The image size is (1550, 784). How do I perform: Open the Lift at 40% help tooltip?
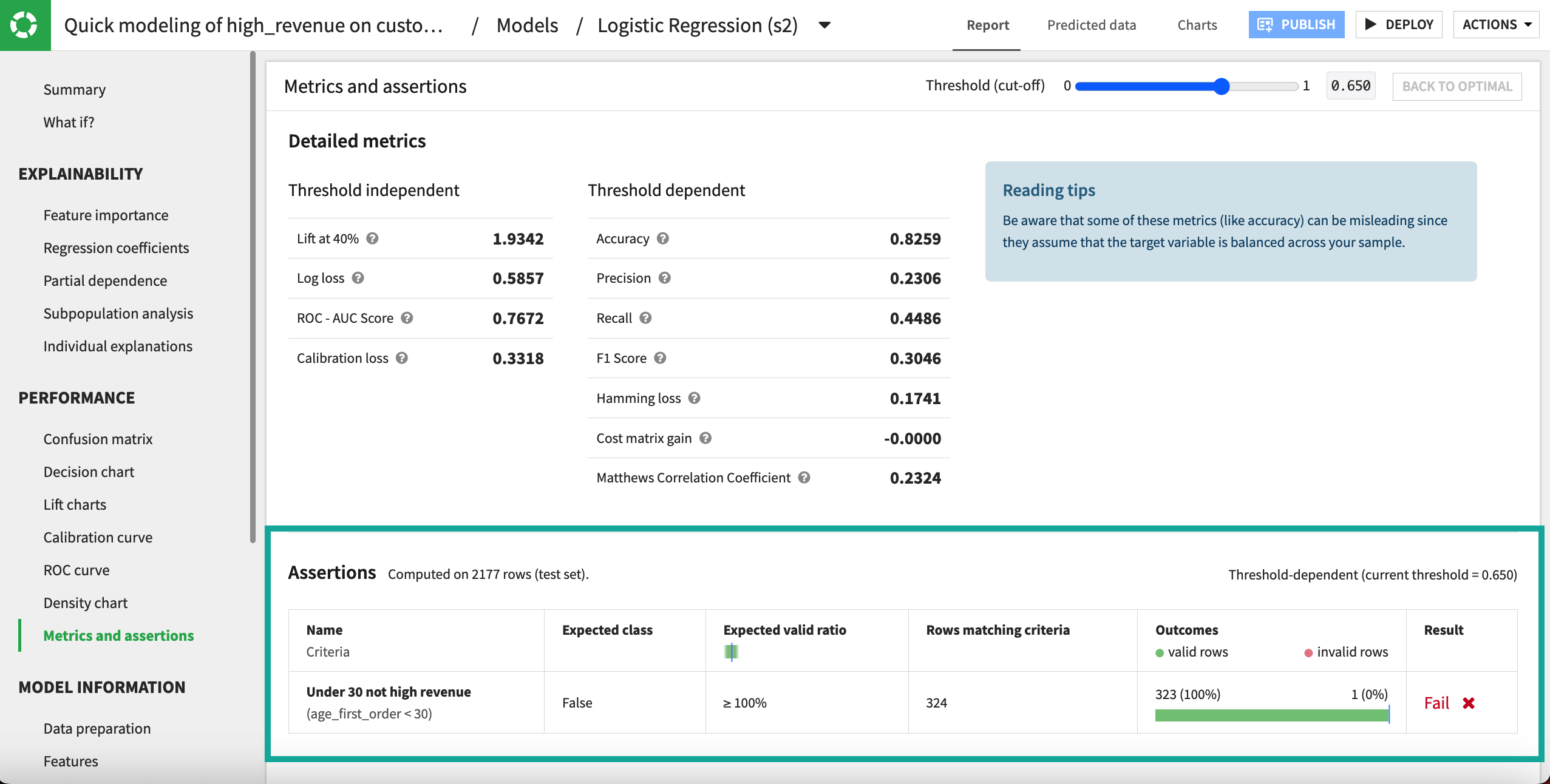pyautogui.click(x=372, y=238)
